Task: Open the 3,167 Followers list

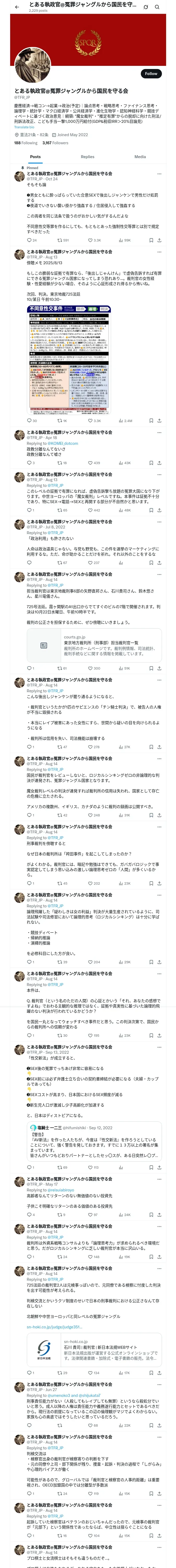Action: [55, 143]
